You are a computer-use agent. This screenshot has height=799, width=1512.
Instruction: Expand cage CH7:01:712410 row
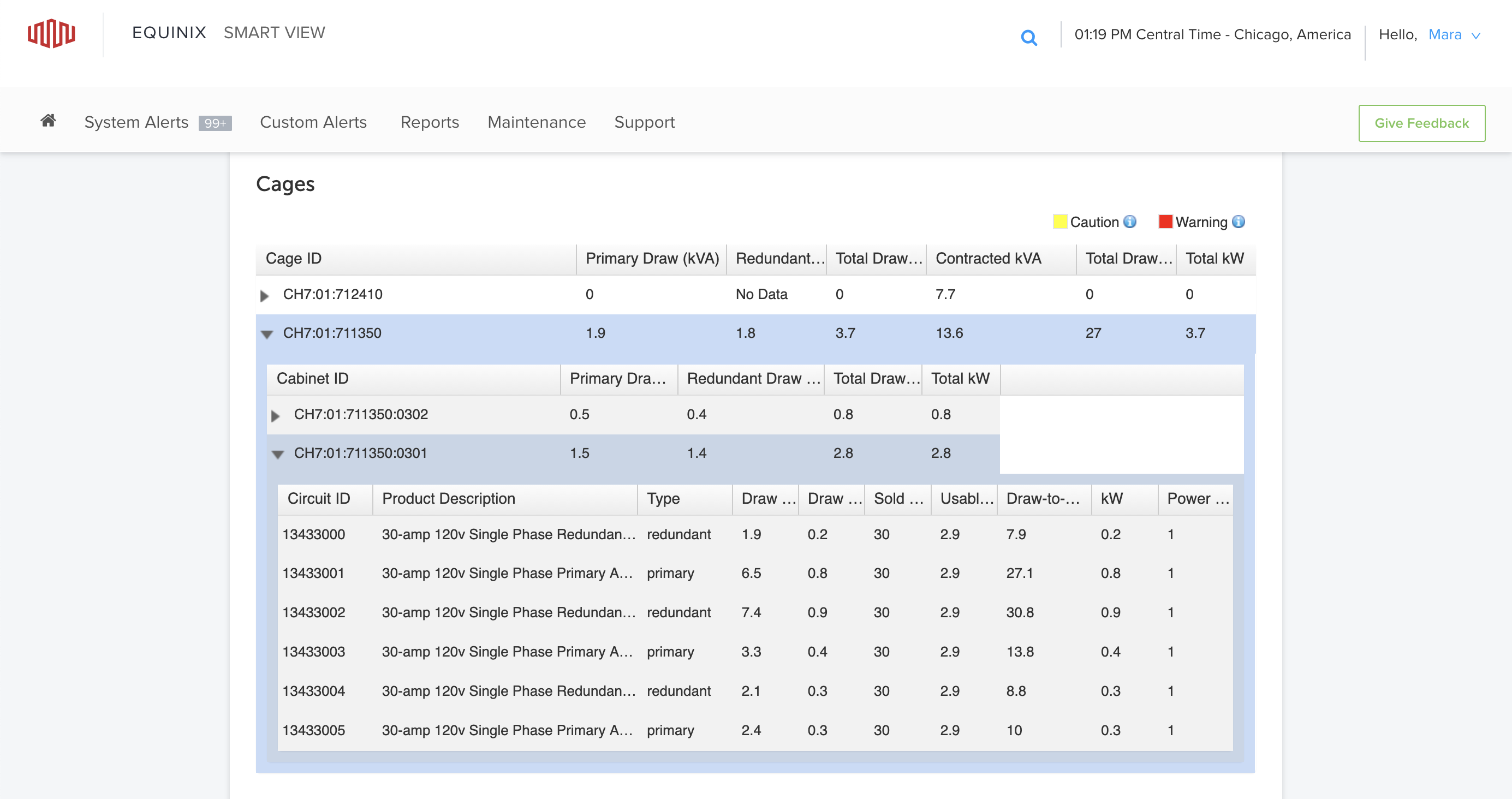pos(265,295)
